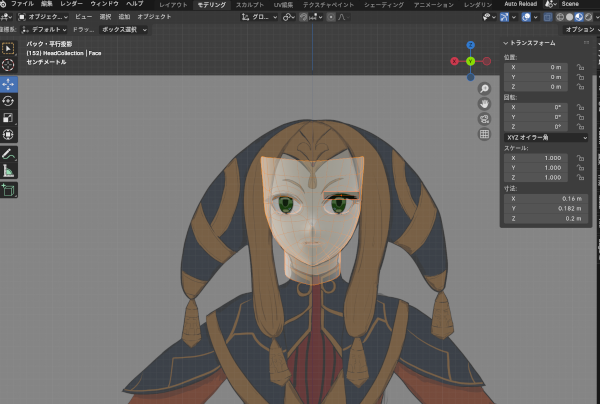Click the viewport zoom magnifier icon
This screenshot has height=404, width=600.
pyautogui.click(x=484, y=88)
